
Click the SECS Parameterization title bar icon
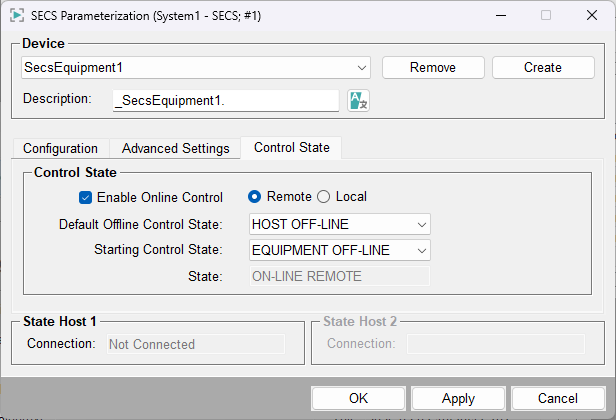16,15
